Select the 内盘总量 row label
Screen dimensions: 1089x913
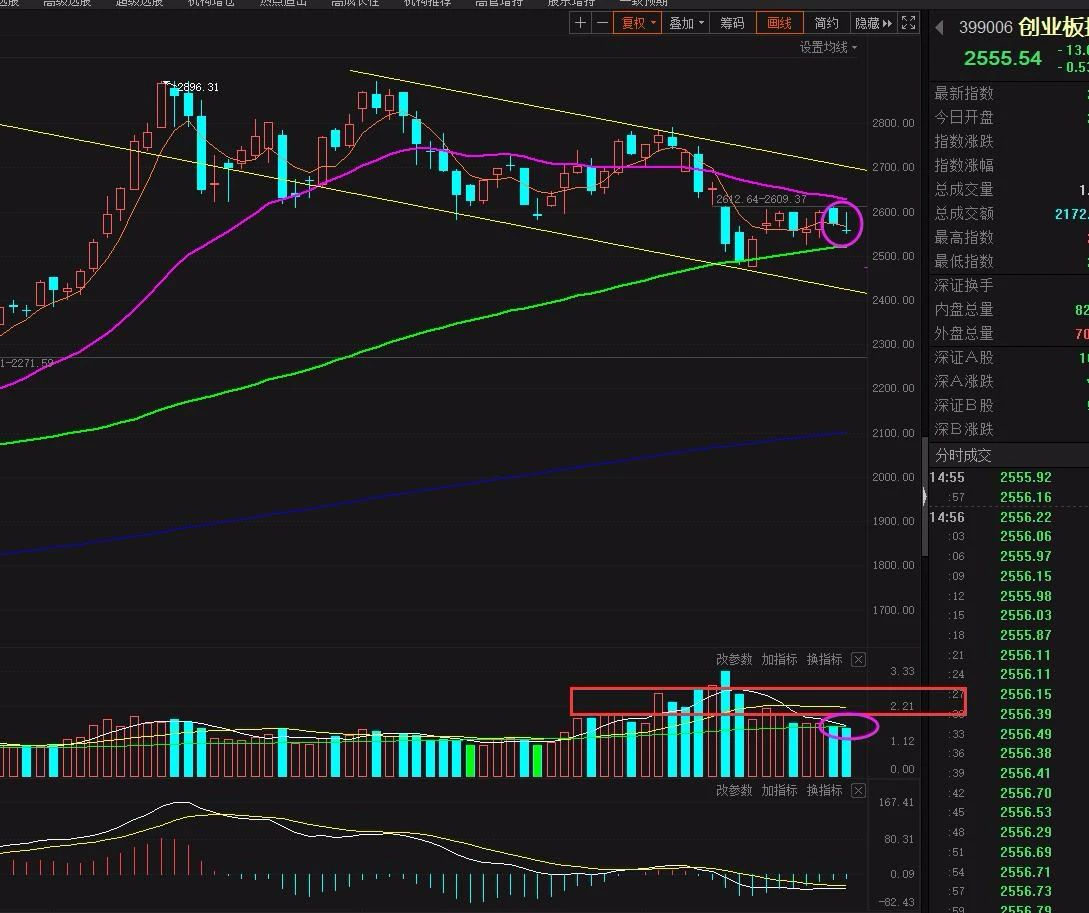(963, 310)
